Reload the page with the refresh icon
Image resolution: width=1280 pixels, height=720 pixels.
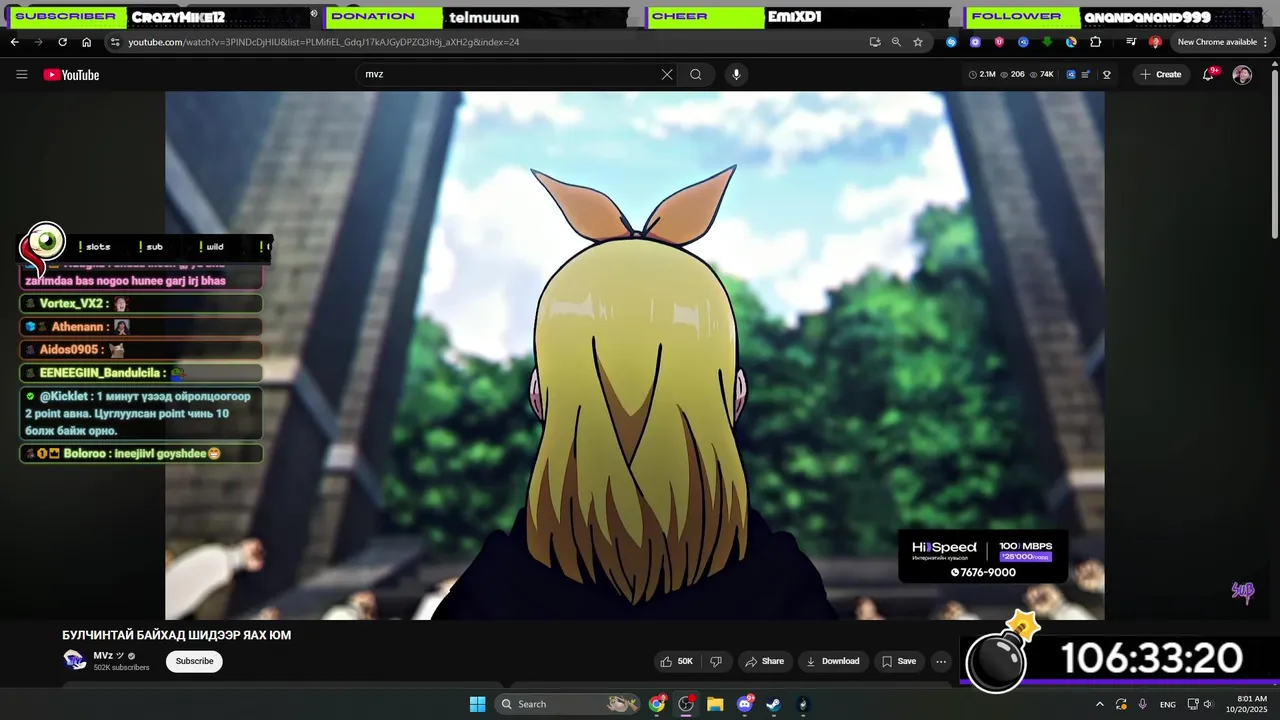click(x=62, y=42)
